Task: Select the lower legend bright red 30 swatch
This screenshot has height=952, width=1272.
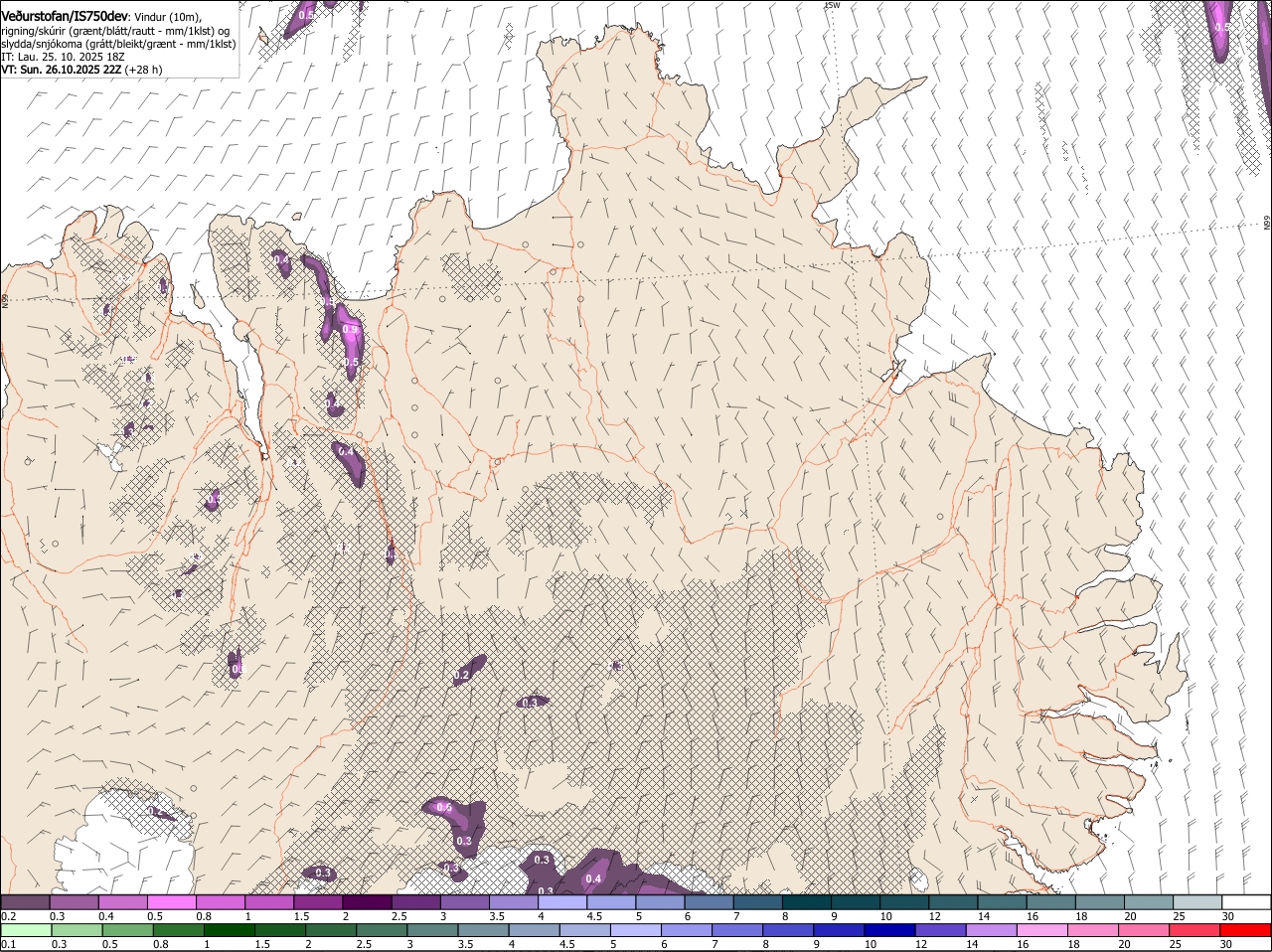Action: (1245, 930)
